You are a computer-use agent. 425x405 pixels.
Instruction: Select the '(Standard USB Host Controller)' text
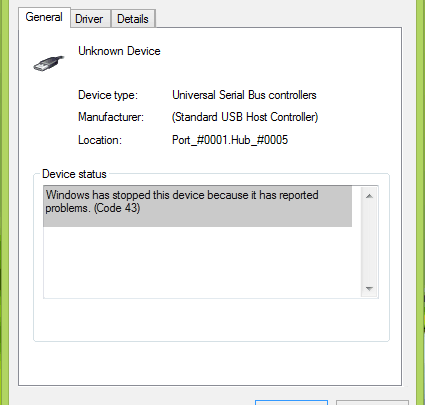tap(245, 117)
